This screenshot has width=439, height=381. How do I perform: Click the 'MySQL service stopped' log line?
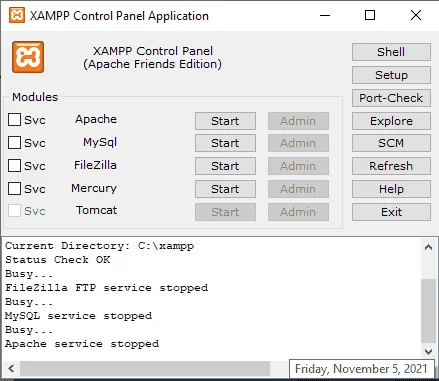[x=78, y=316]
